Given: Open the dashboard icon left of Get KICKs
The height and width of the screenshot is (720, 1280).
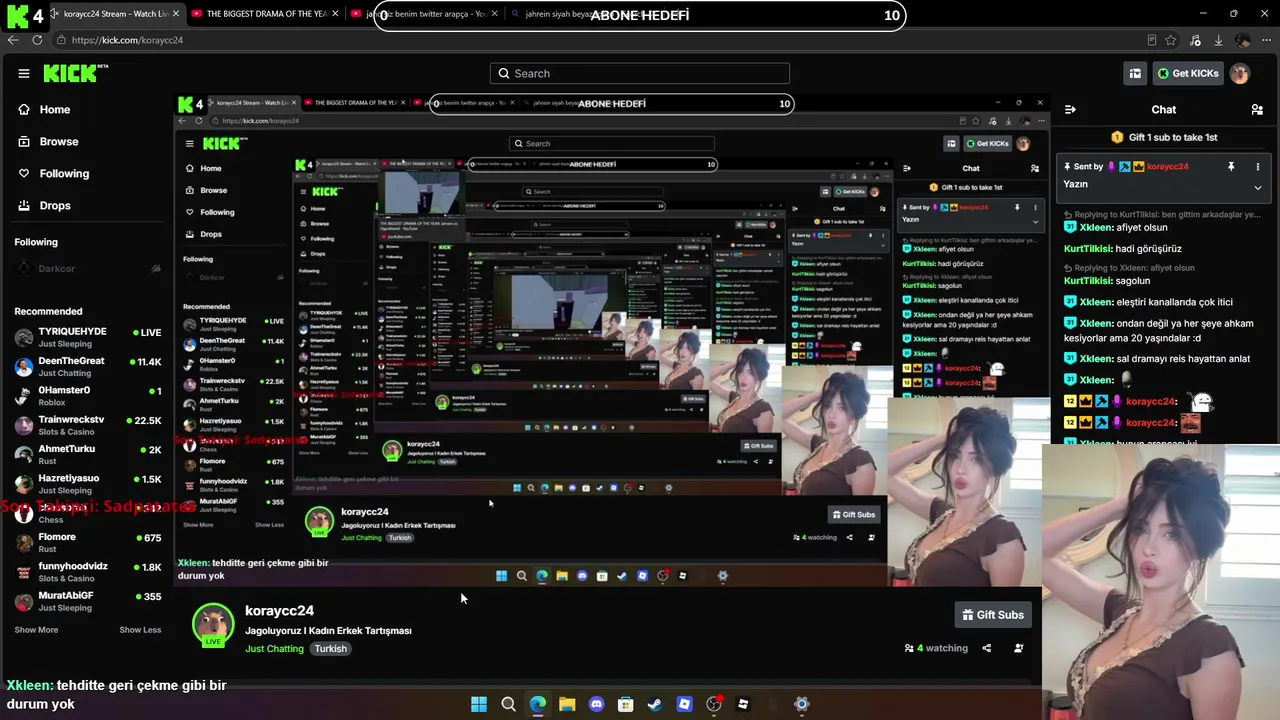Looking at the screenshot, I should coord(1135,73).
